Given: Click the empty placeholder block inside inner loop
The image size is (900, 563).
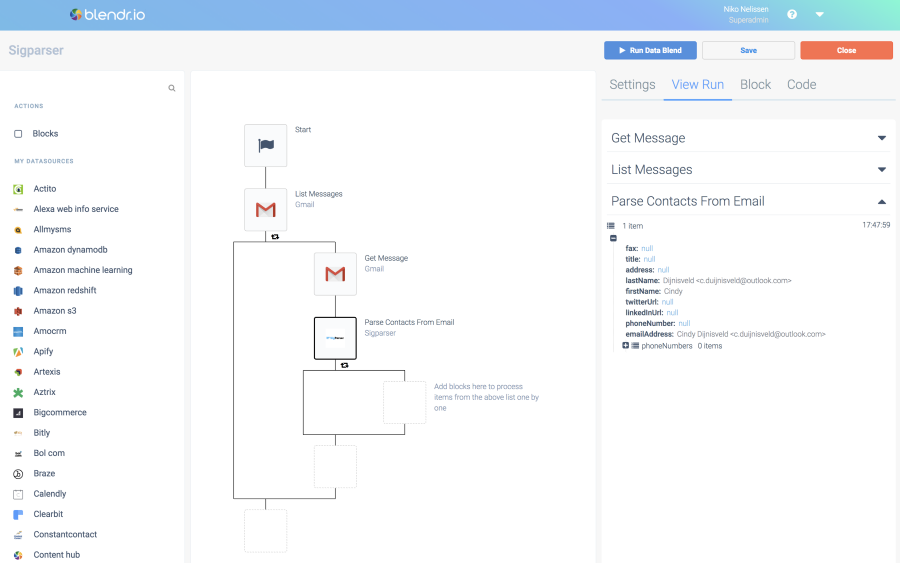Looking at the screenshot, I should [x=405, y=402].
